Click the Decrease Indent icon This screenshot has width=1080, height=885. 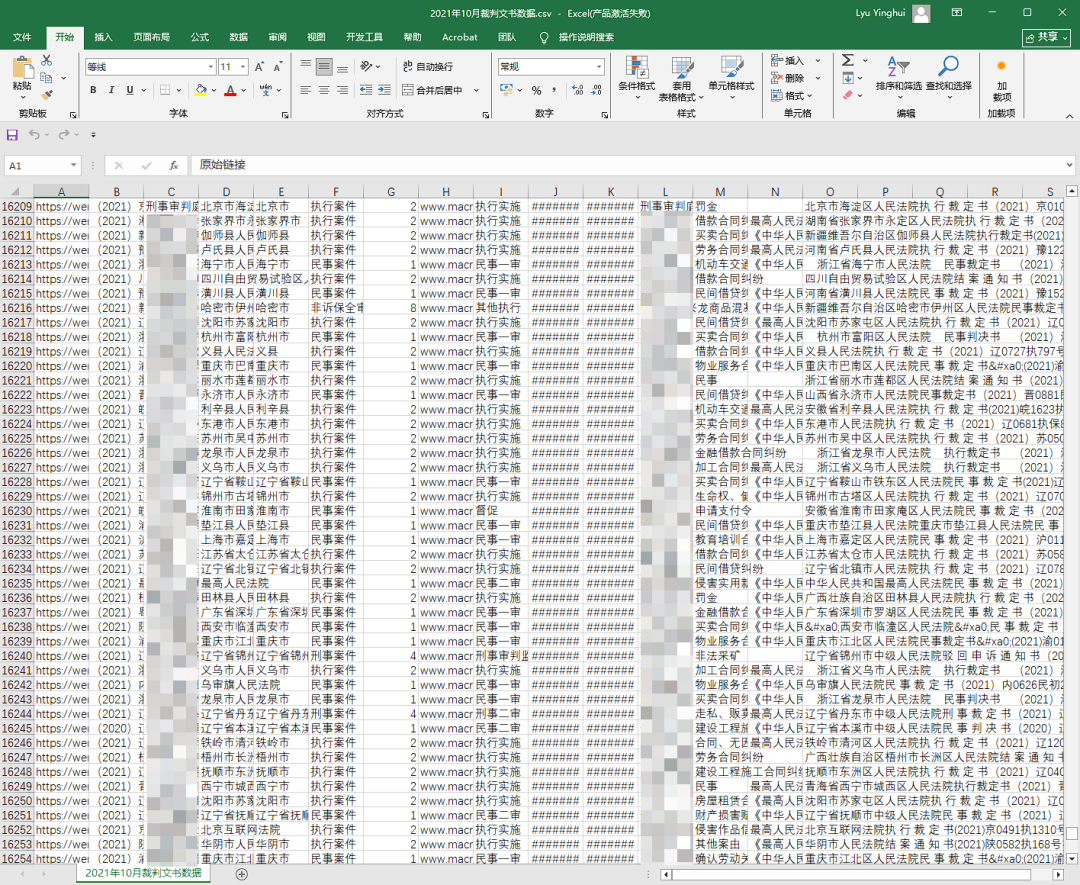coord(366,90)
